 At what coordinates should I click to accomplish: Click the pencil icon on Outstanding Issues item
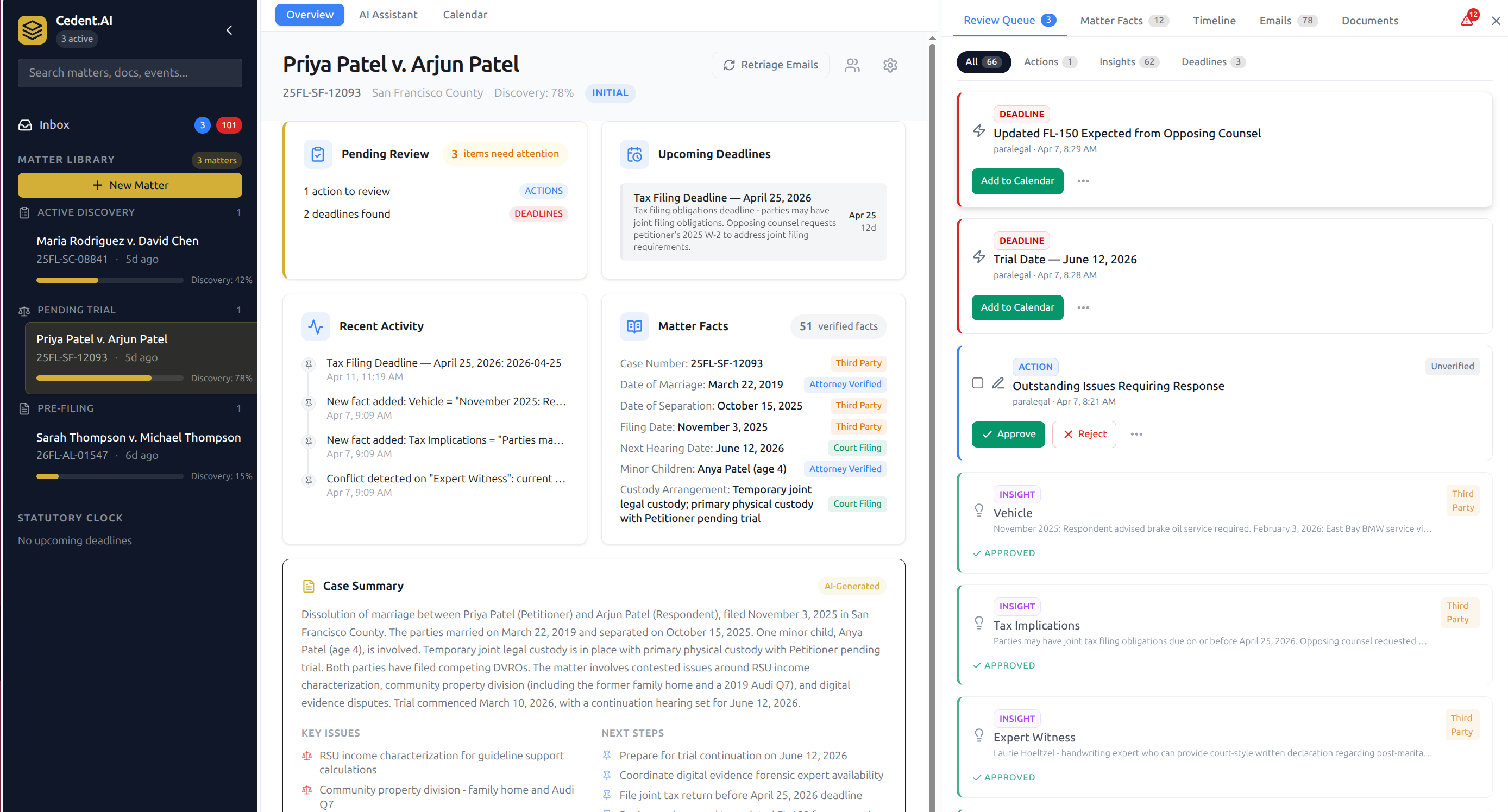click(x=998, y=383)
